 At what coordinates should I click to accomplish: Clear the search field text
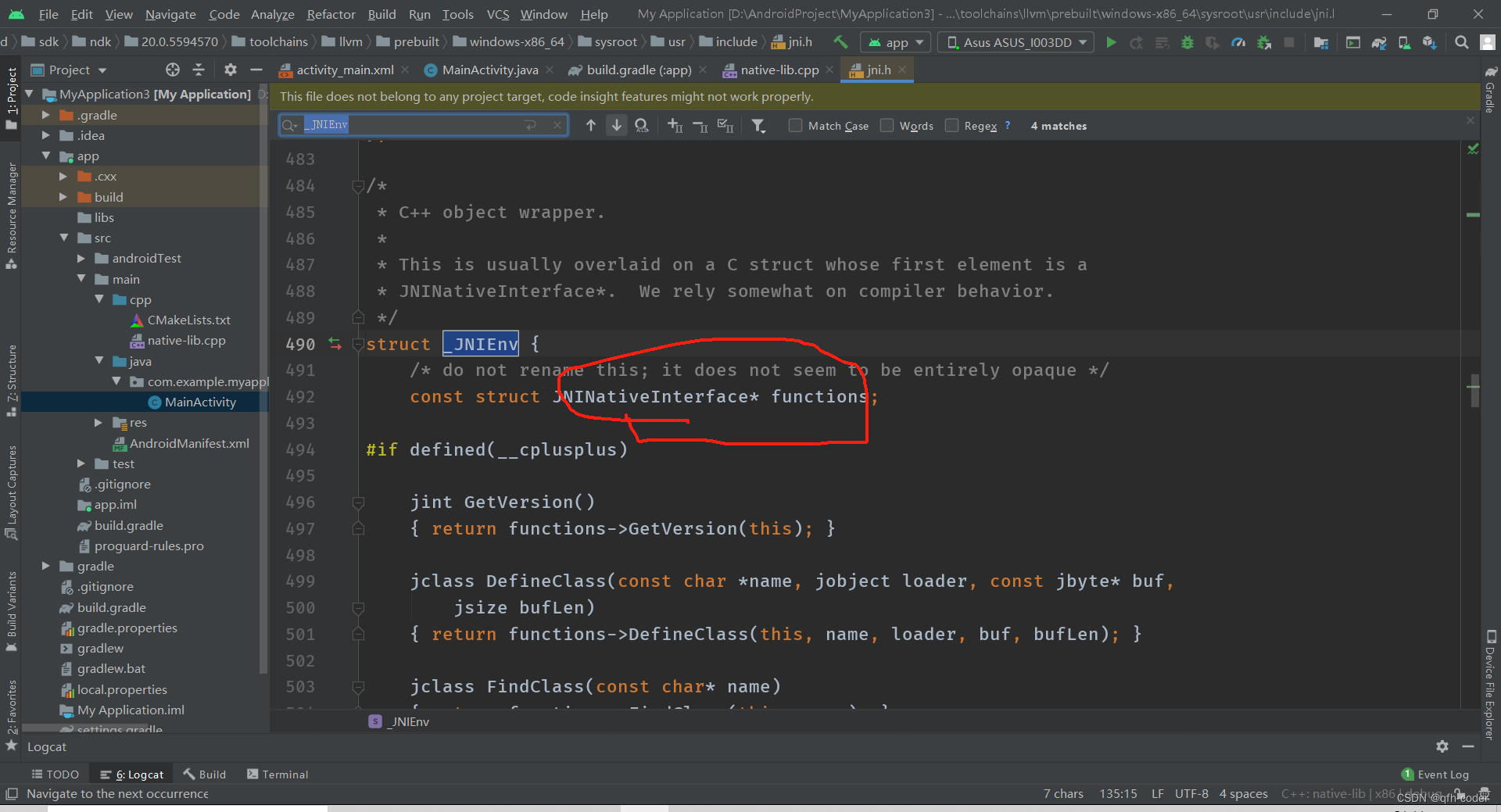tap(557, 124)
